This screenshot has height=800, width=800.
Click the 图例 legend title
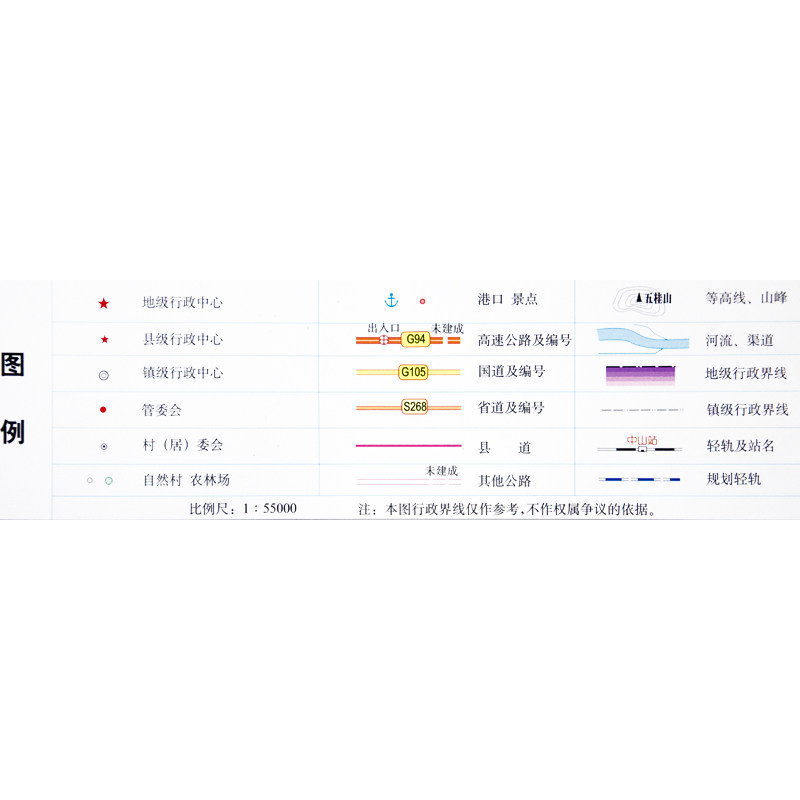click(13, 398)
